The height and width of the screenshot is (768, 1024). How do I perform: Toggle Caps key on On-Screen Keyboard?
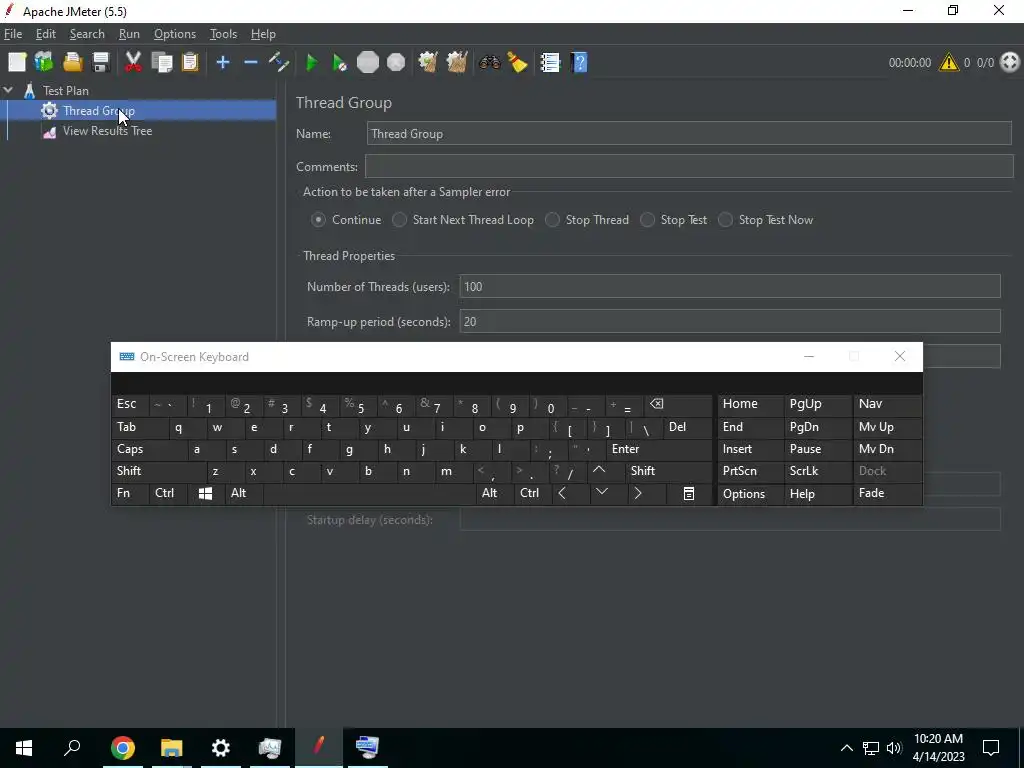tap(149, 449)
